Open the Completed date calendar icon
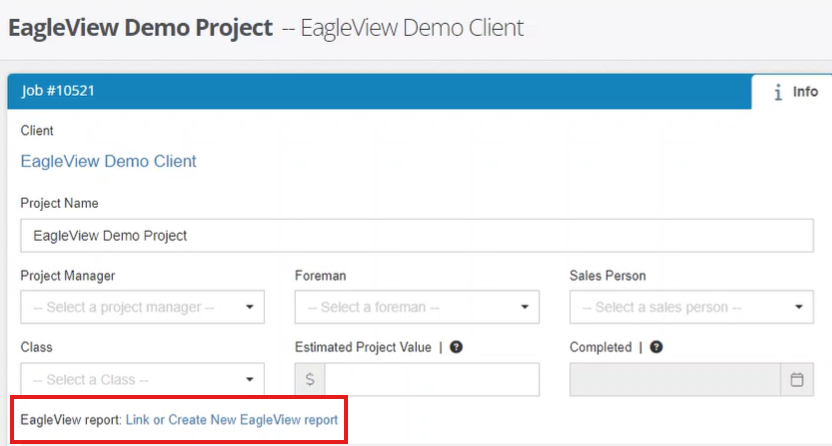832x446 pixels. pos(796,379)
